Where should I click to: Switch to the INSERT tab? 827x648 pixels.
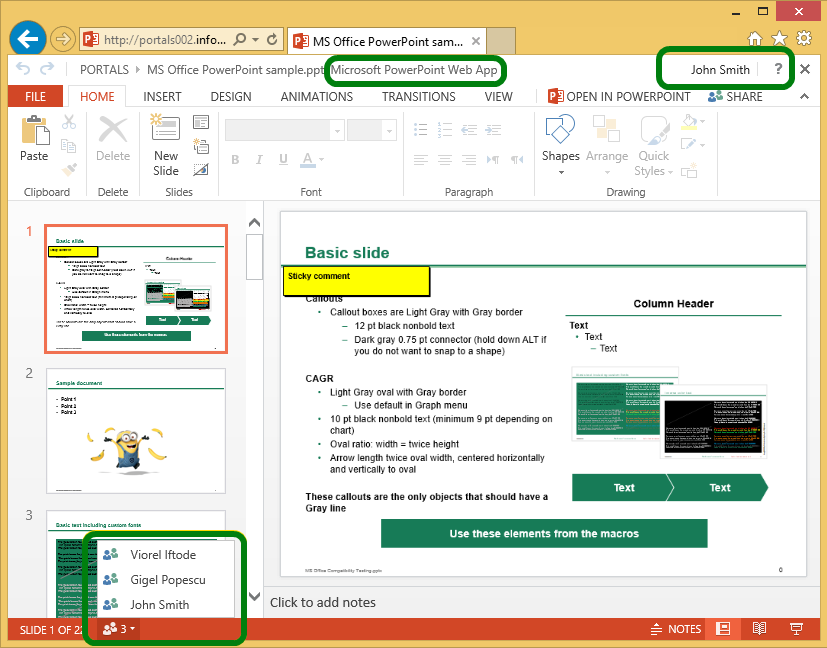[162, 96]
